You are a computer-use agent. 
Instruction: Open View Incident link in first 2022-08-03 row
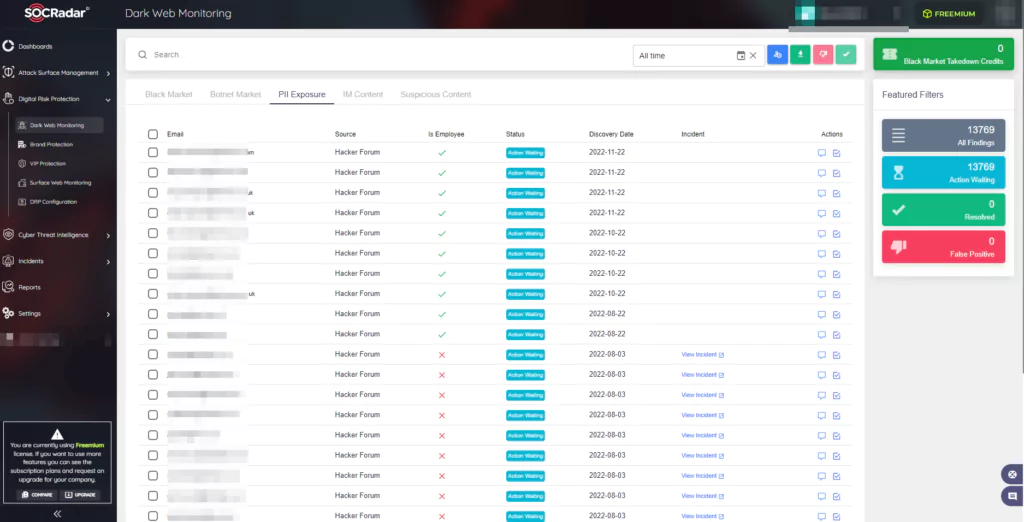(702, 355)
